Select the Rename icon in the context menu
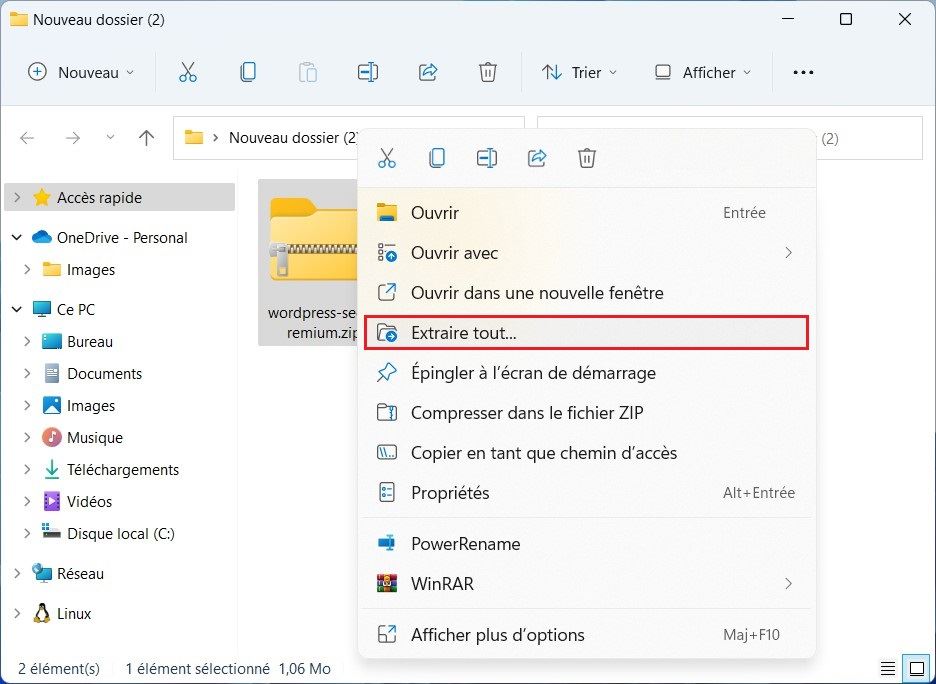 (487, 158)
